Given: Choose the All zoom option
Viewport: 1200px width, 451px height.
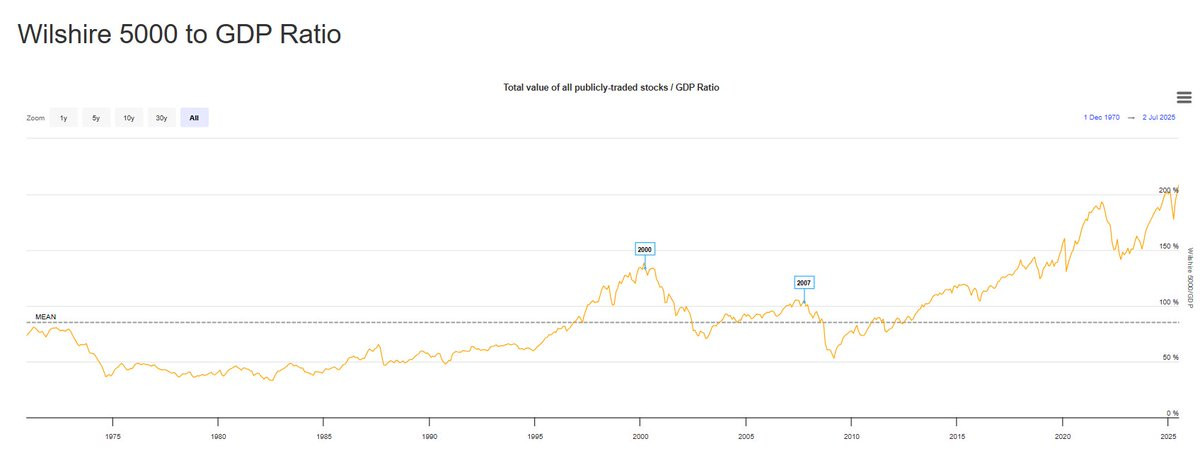Looking at the screenshot, I should click(x=194, y=118).
